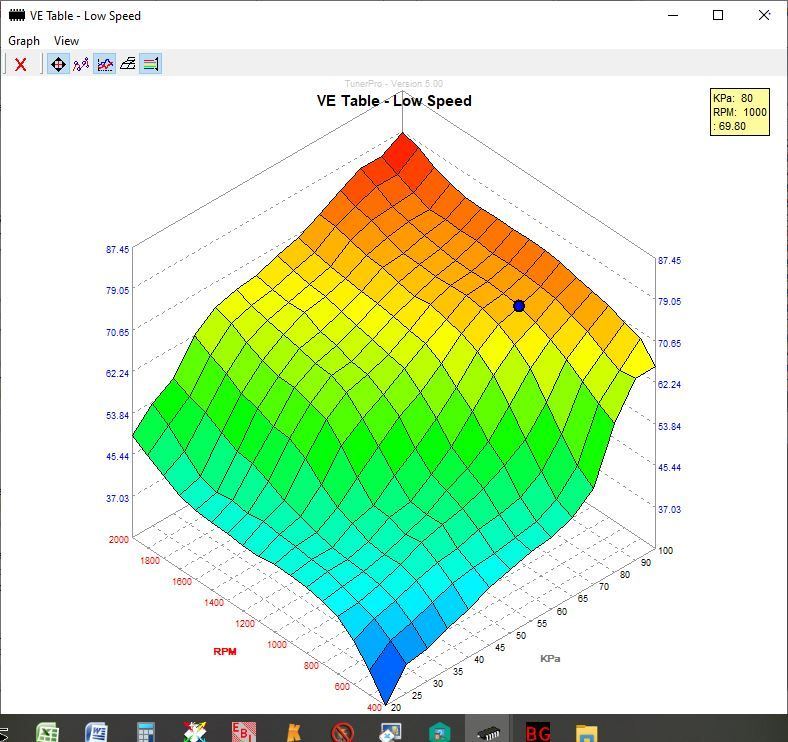Click the blue selected point on surface
The image size is (788, 742).
point(519,306)
